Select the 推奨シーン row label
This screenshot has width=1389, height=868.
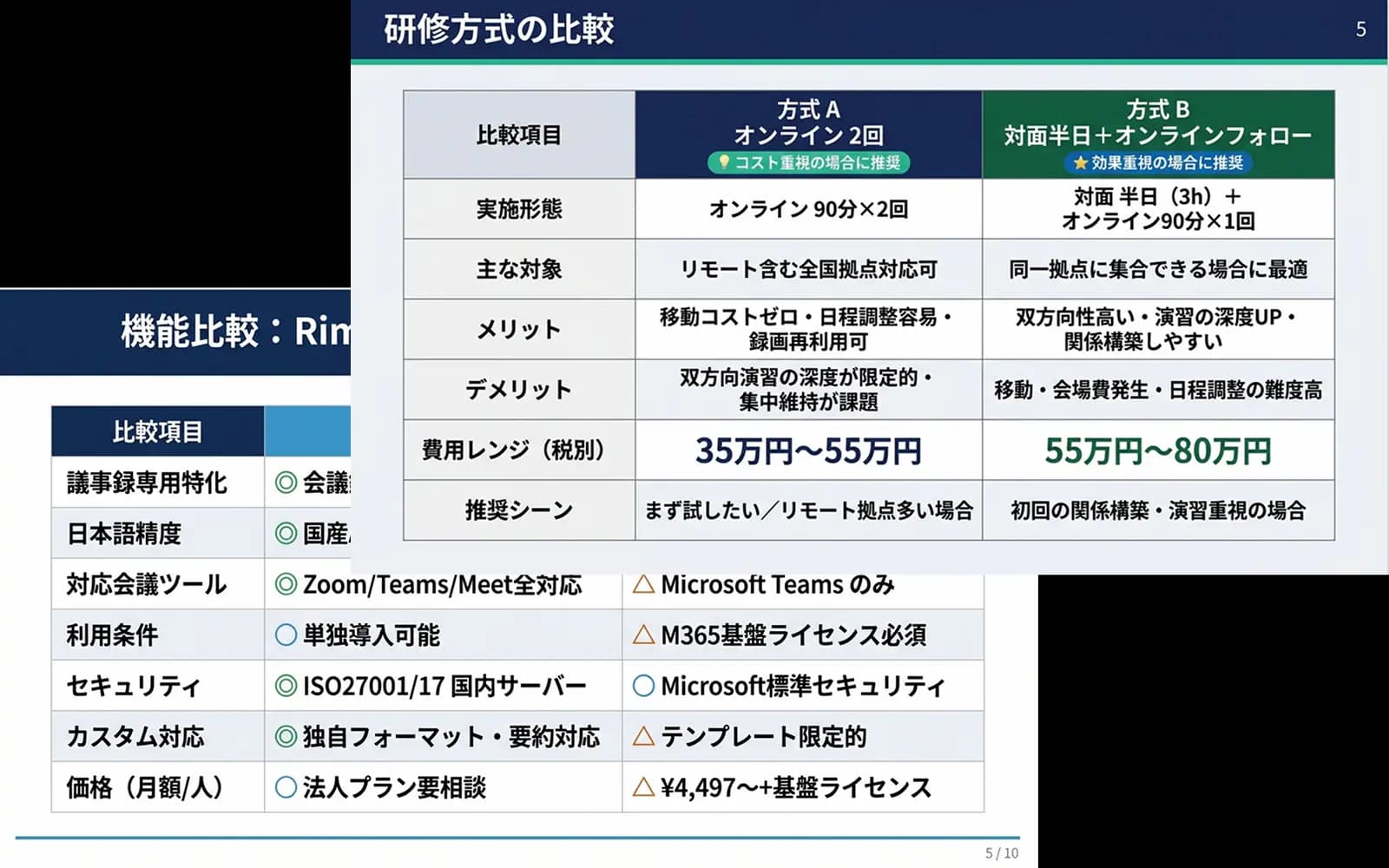(x=519, y=510)
